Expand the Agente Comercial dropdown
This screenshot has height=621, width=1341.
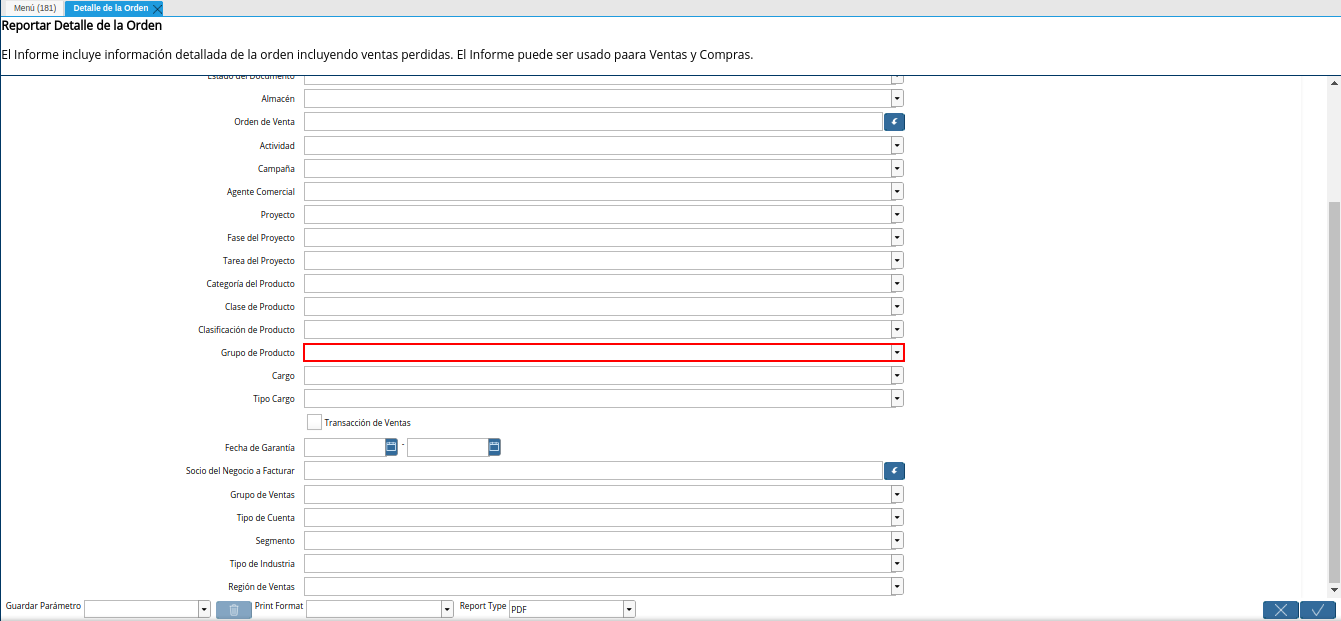click(x=897, y=191)
